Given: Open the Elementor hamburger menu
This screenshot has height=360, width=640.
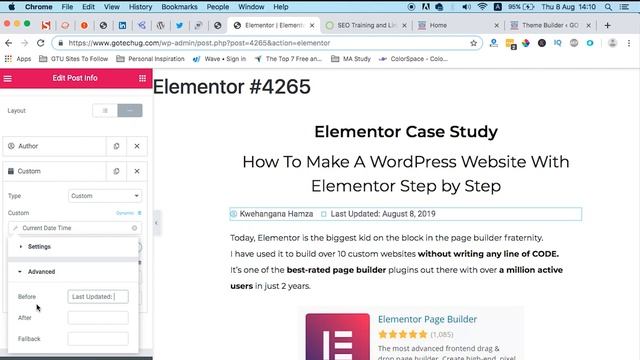Looking at the screenshot, I should [x=8, y=78].
